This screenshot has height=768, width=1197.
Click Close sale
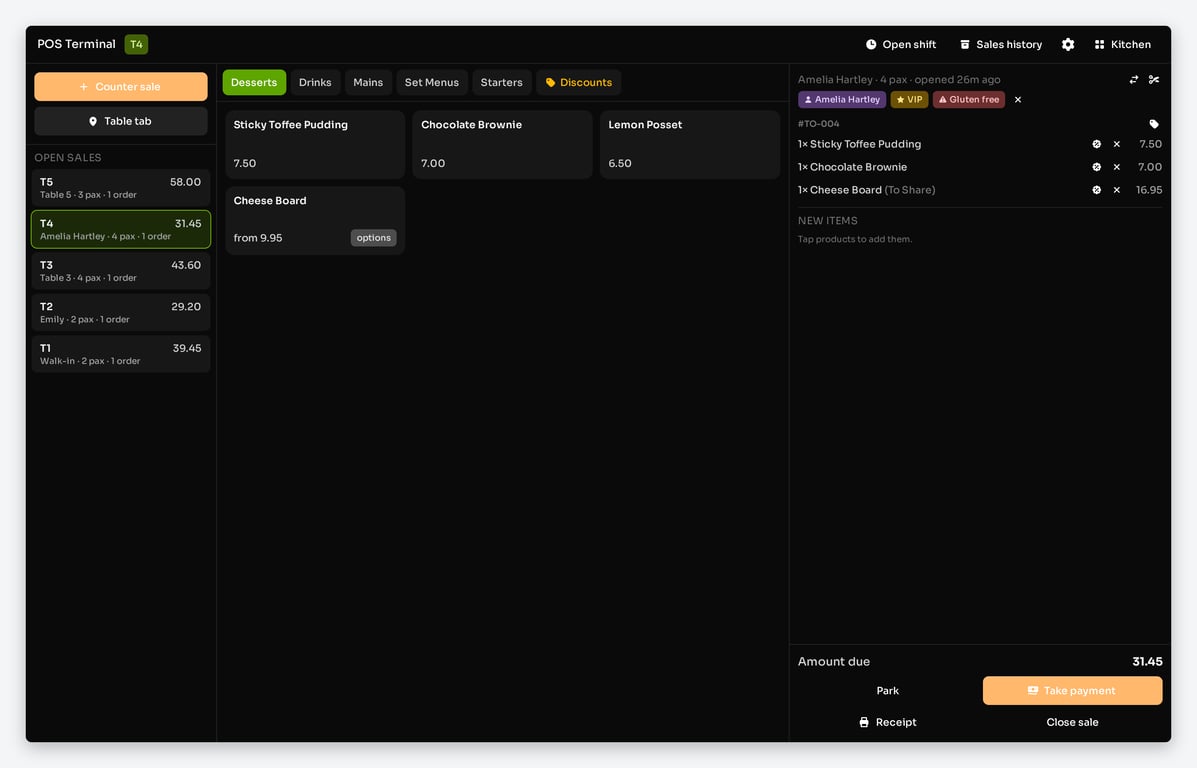1072,722
